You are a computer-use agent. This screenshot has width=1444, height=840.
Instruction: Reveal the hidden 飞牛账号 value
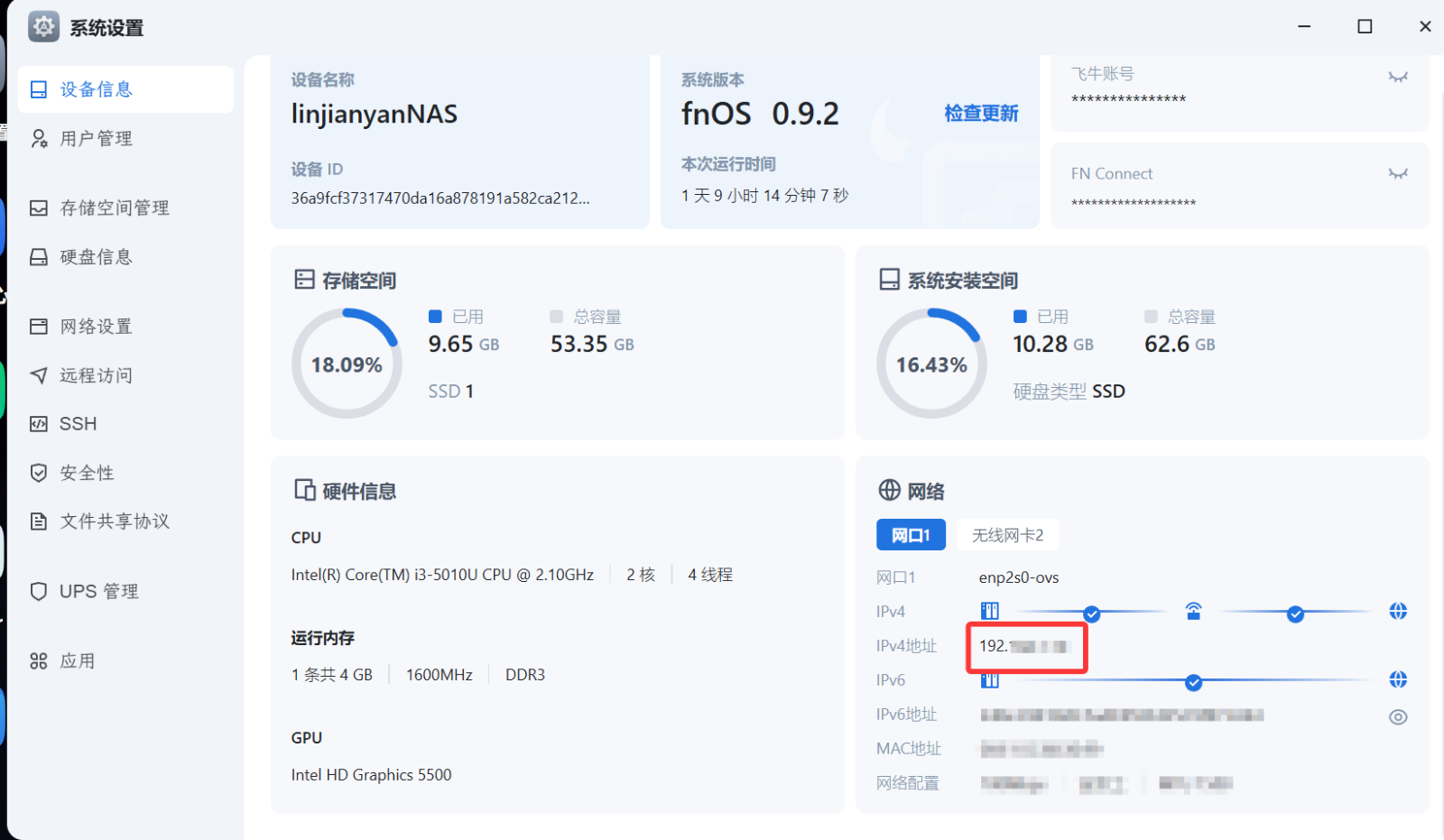1397,77
